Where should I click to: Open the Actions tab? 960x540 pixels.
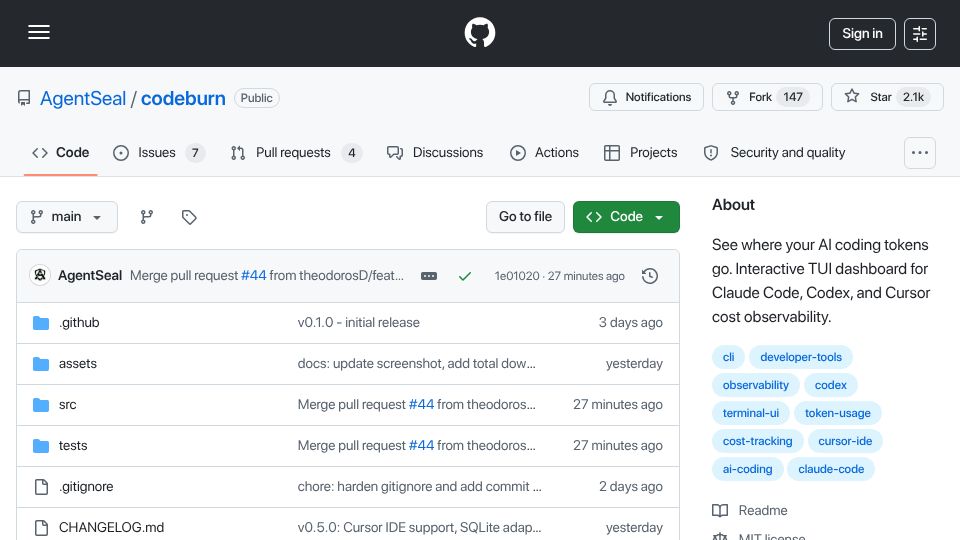[544, 152]
